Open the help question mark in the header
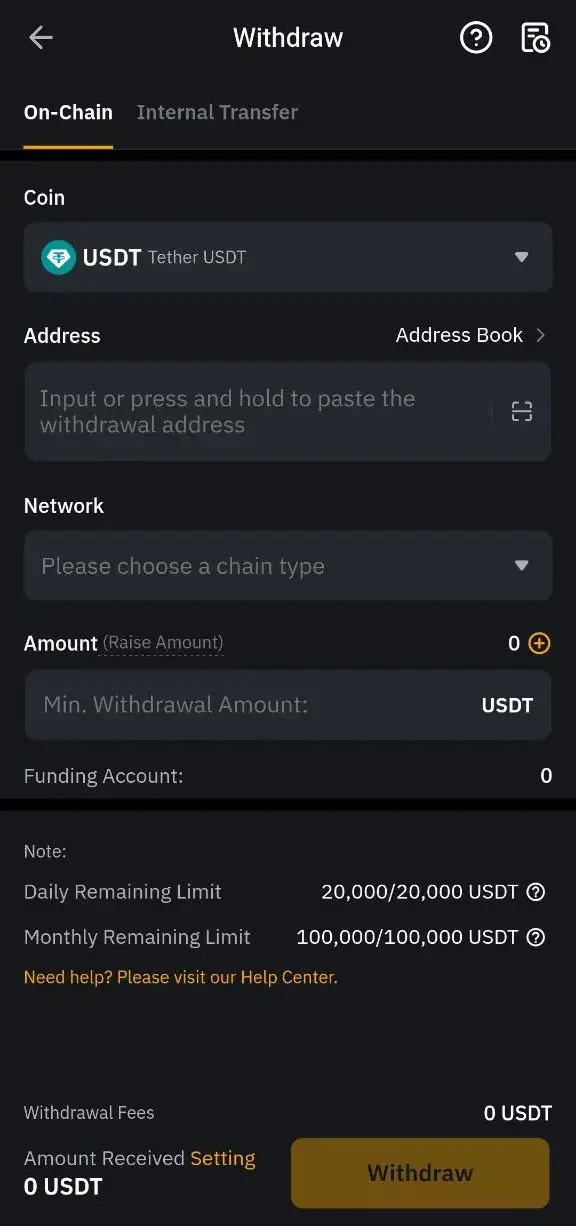576x1226 pixels. pyautogui.click(x=476, y=37)
